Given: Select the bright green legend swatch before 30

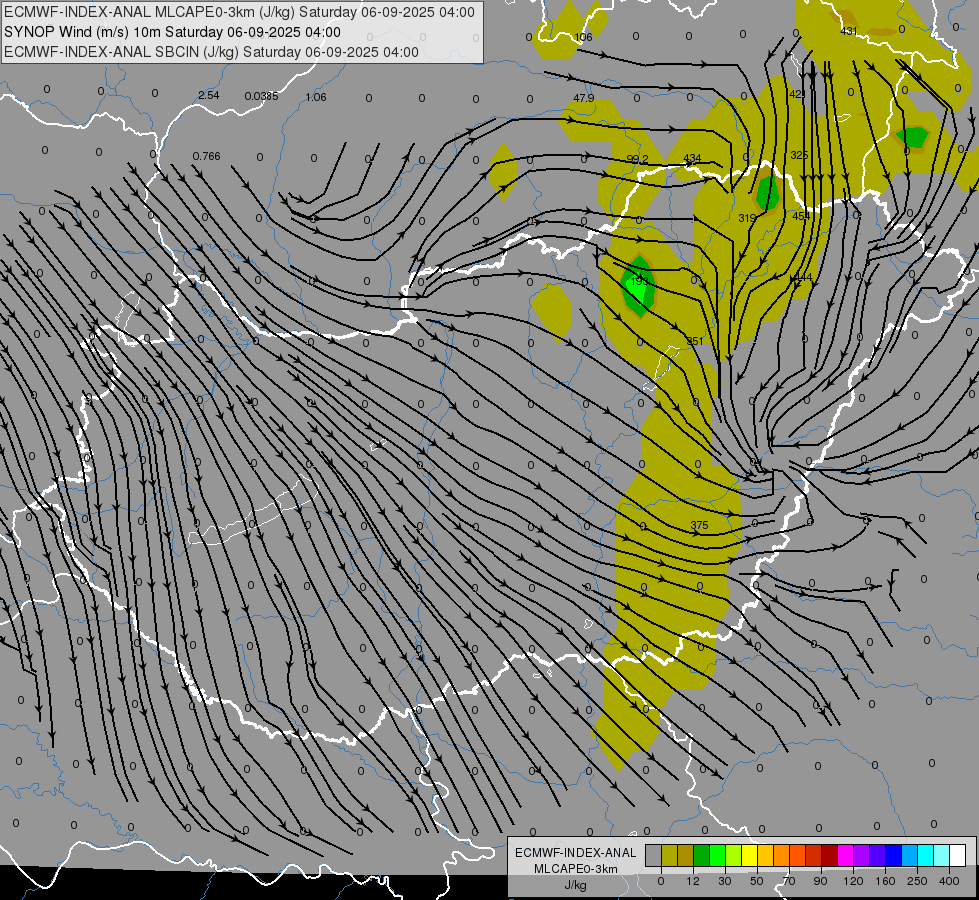Looking at the screenshot, I should click(717, 855).
